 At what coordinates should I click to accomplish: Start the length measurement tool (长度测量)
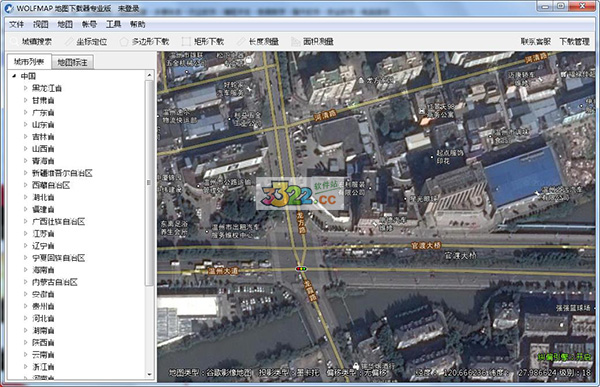click(258, 41)
